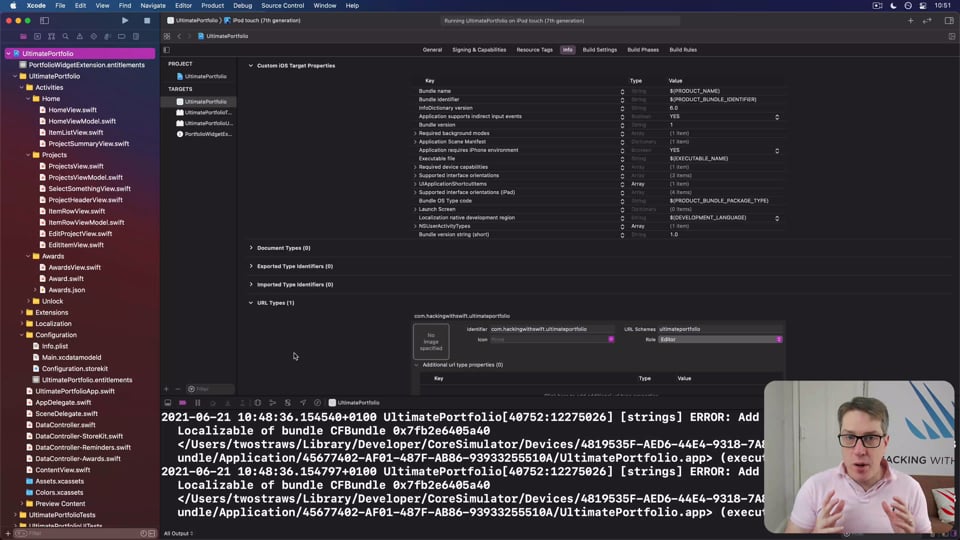Open environment overrides
The height and width of the screenshot is (540, 960).
[288, 403]
